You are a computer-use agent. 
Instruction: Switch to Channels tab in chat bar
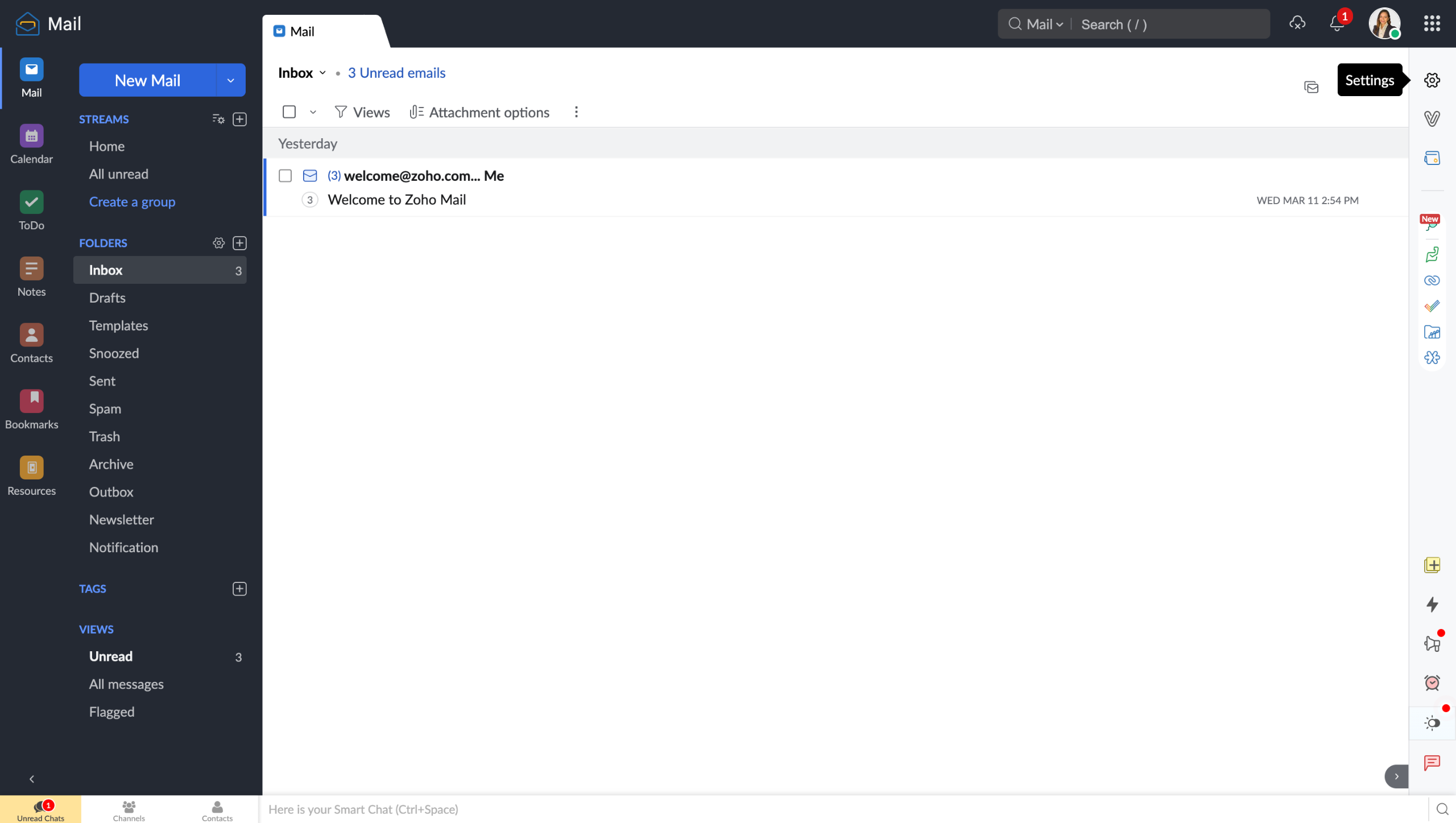click(x=129, y=810)
